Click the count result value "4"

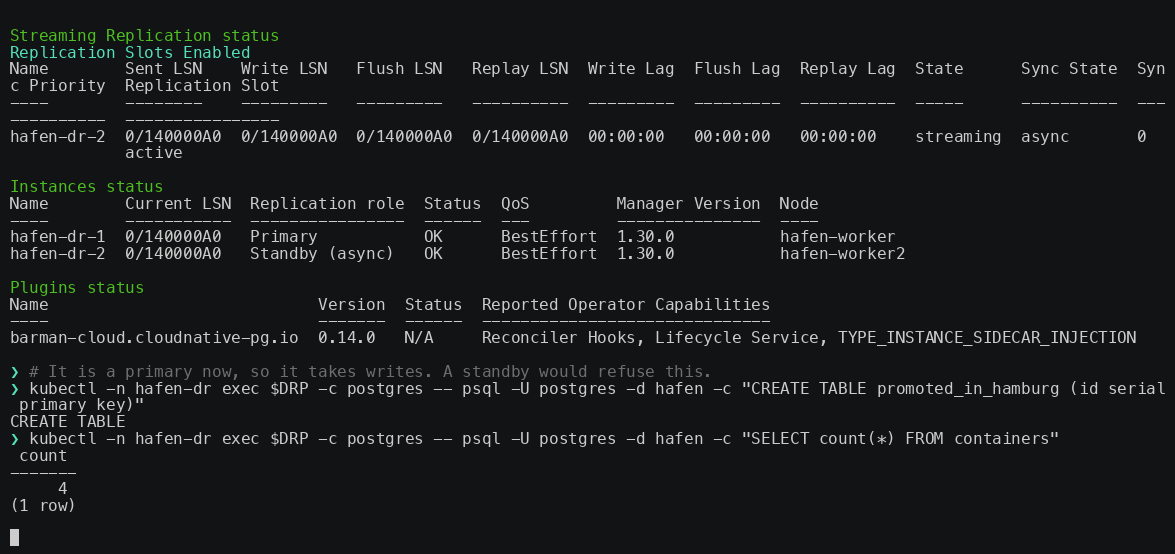tap(63, 489)
